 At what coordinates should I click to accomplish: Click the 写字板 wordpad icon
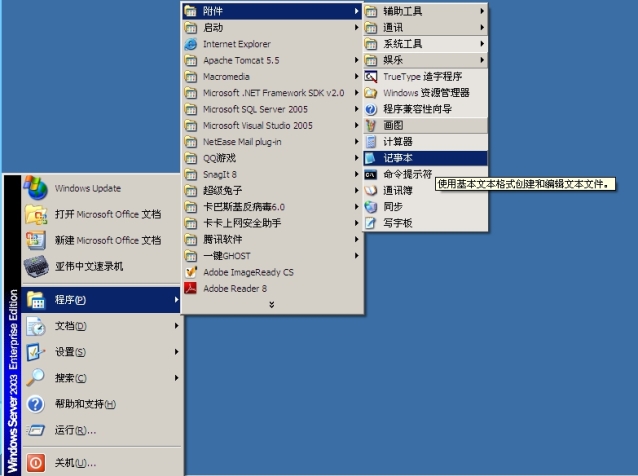(370, 223)
